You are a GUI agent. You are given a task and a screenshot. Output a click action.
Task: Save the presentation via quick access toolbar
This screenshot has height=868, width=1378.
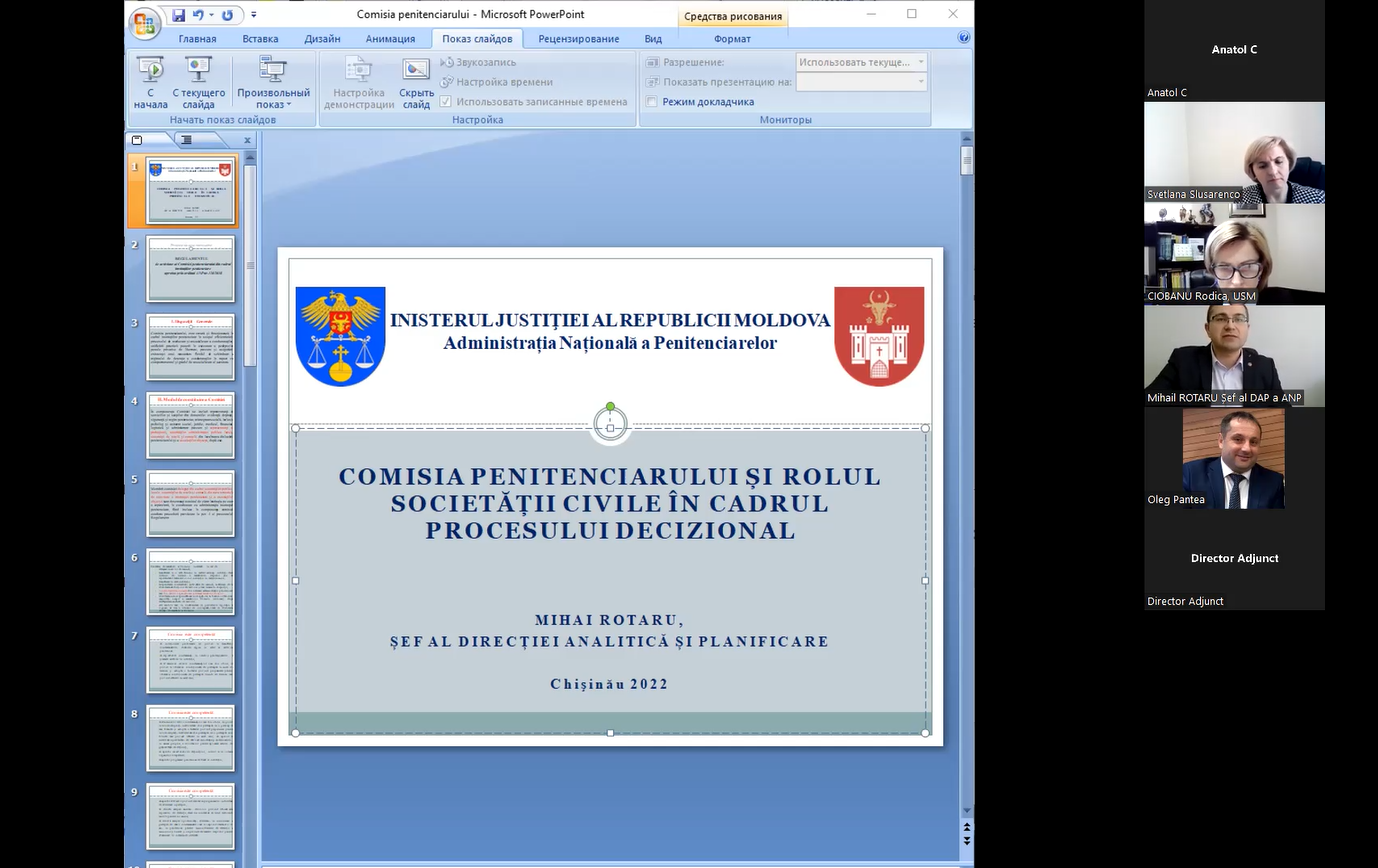178,15
